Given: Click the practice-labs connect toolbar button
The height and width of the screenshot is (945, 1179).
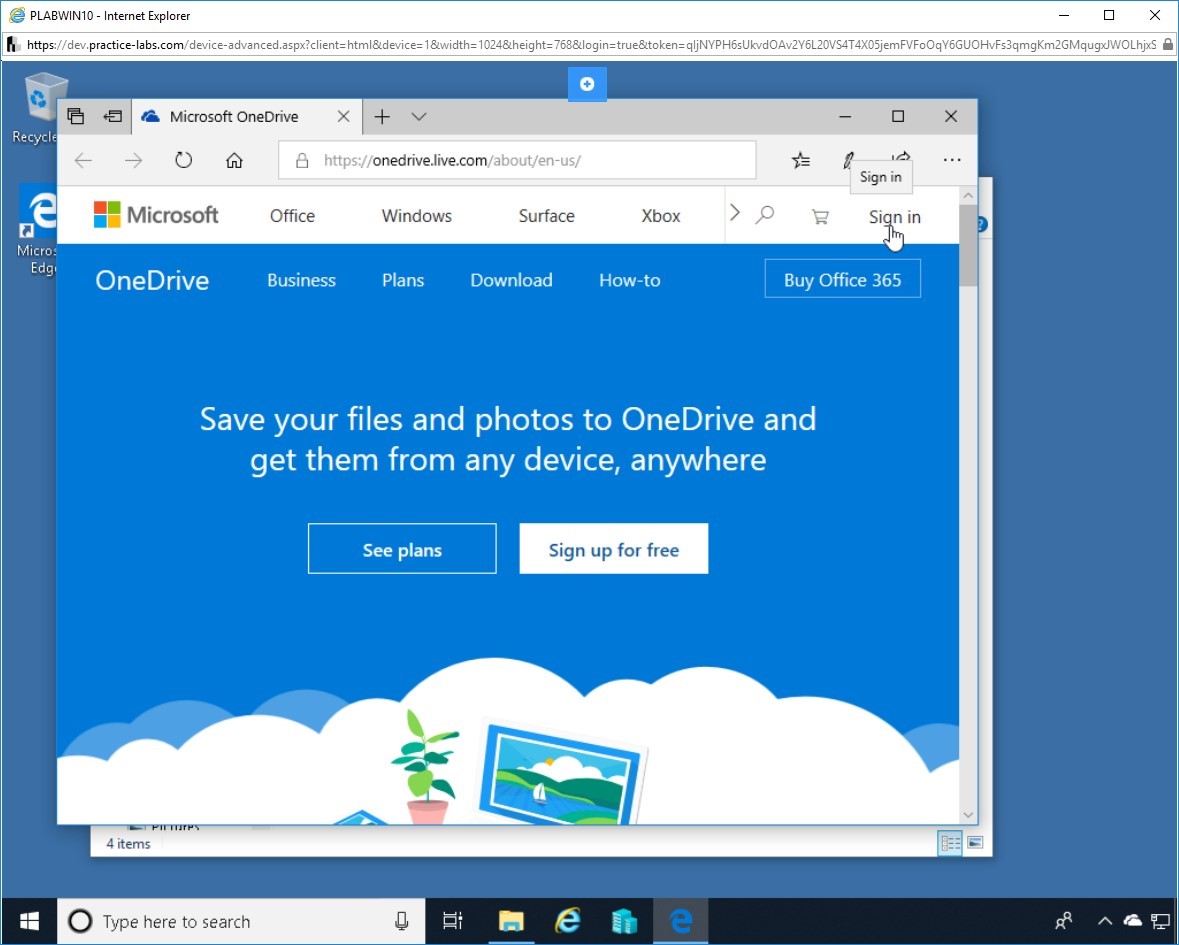Looking at the screenshot, I should coord(587,83).
